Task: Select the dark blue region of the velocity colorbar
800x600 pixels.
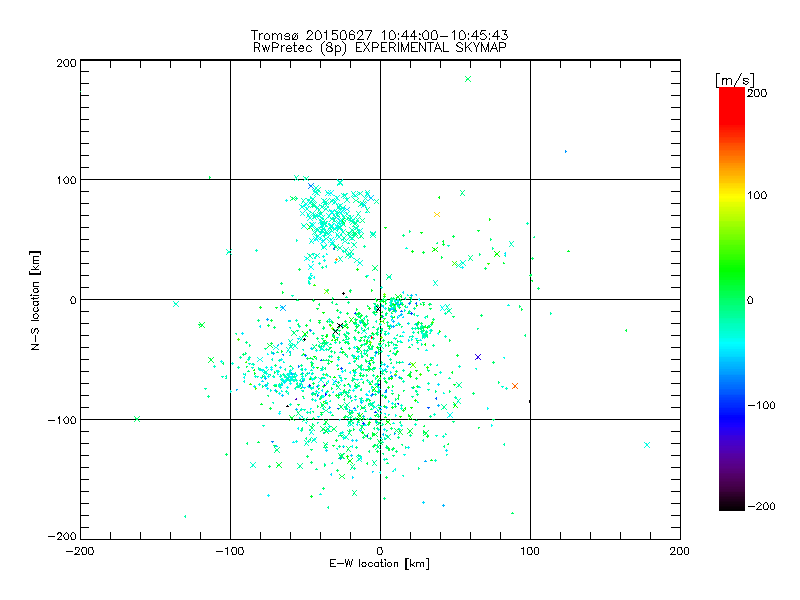Action: [732, 416]
